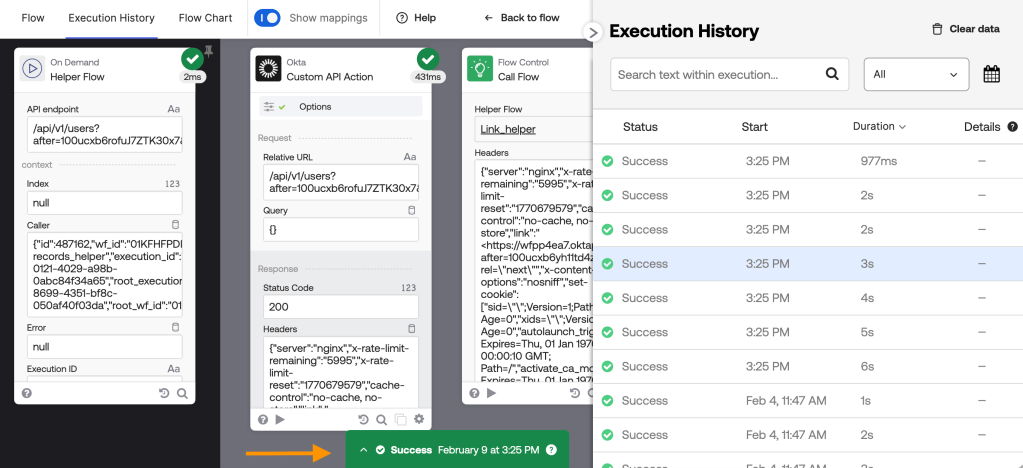Click the Status column header
This screenshot has height=468, width=1023.
[640, 127]
